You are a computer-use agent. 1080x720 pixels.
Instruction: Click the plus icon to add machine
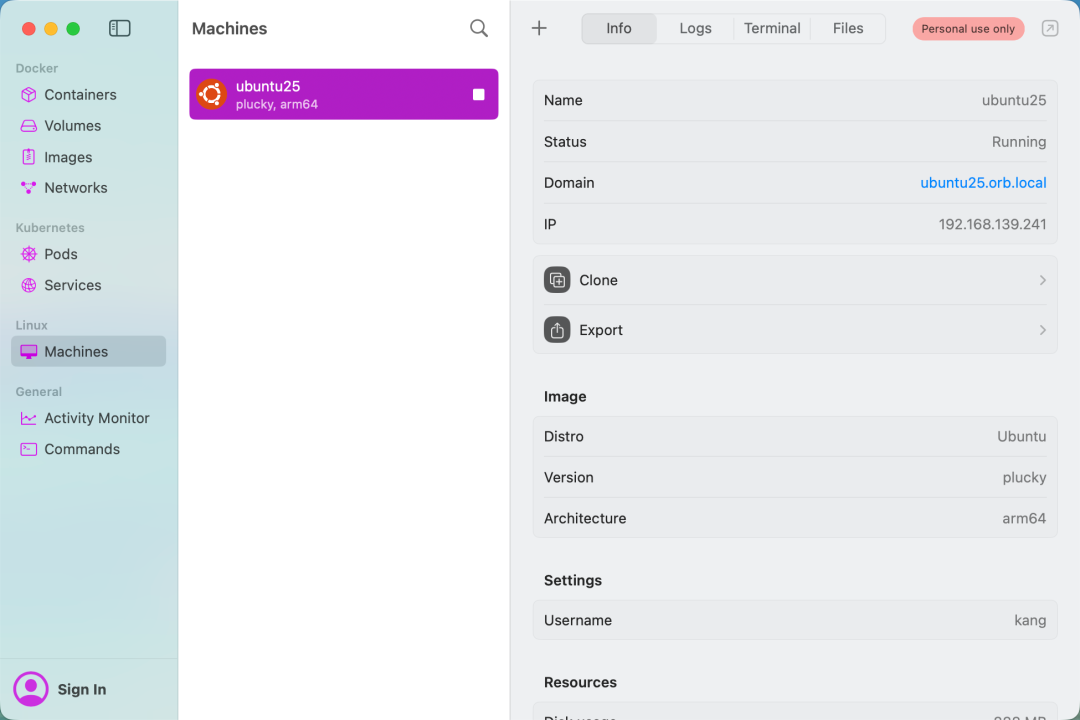tap(539, 28)
